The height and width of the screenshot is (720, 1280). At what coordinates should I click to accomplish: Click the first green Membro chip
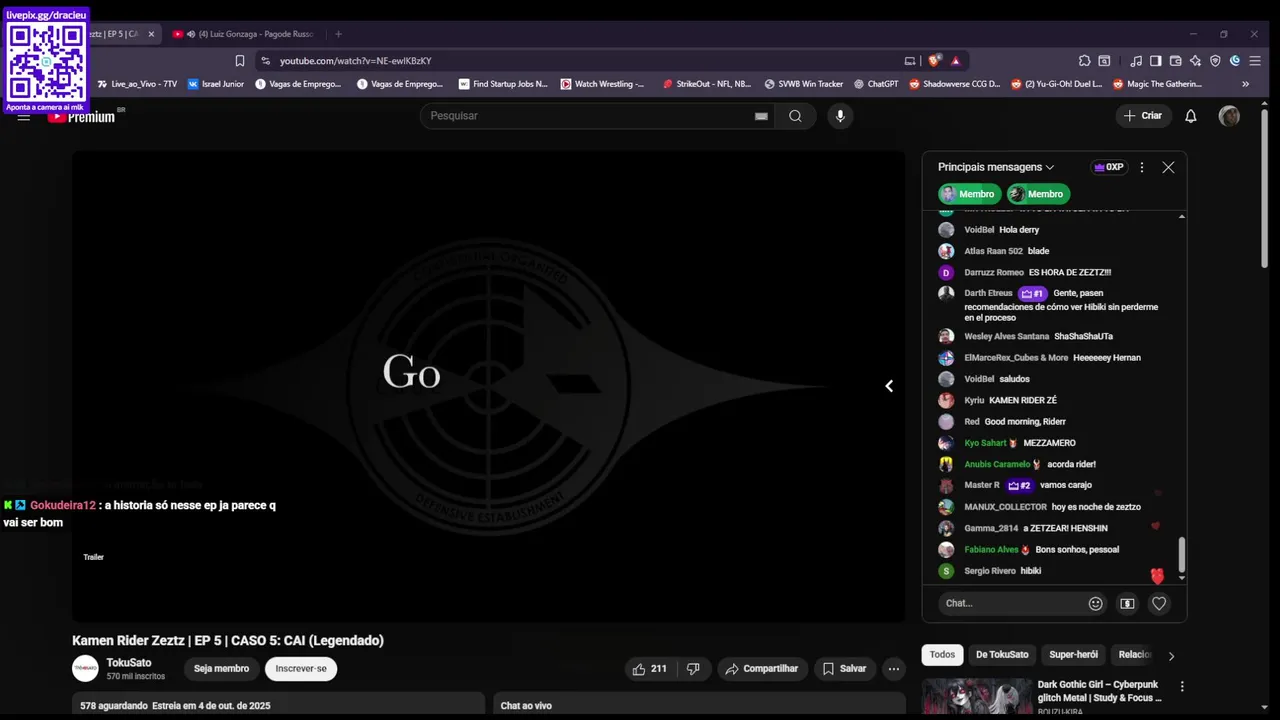coord(968,194)
